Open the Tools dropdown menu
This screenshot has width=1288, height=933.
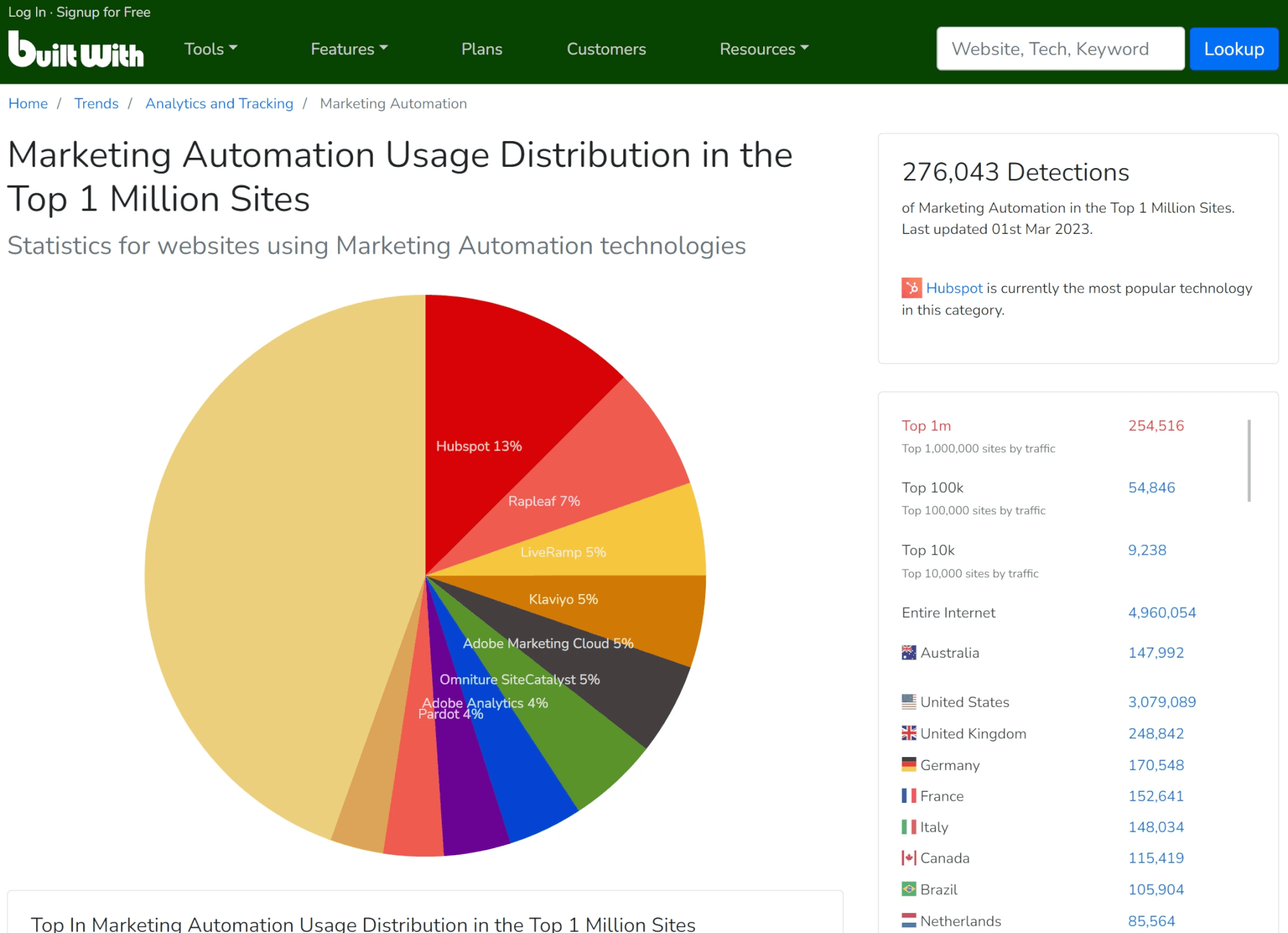tap(211, 49)
